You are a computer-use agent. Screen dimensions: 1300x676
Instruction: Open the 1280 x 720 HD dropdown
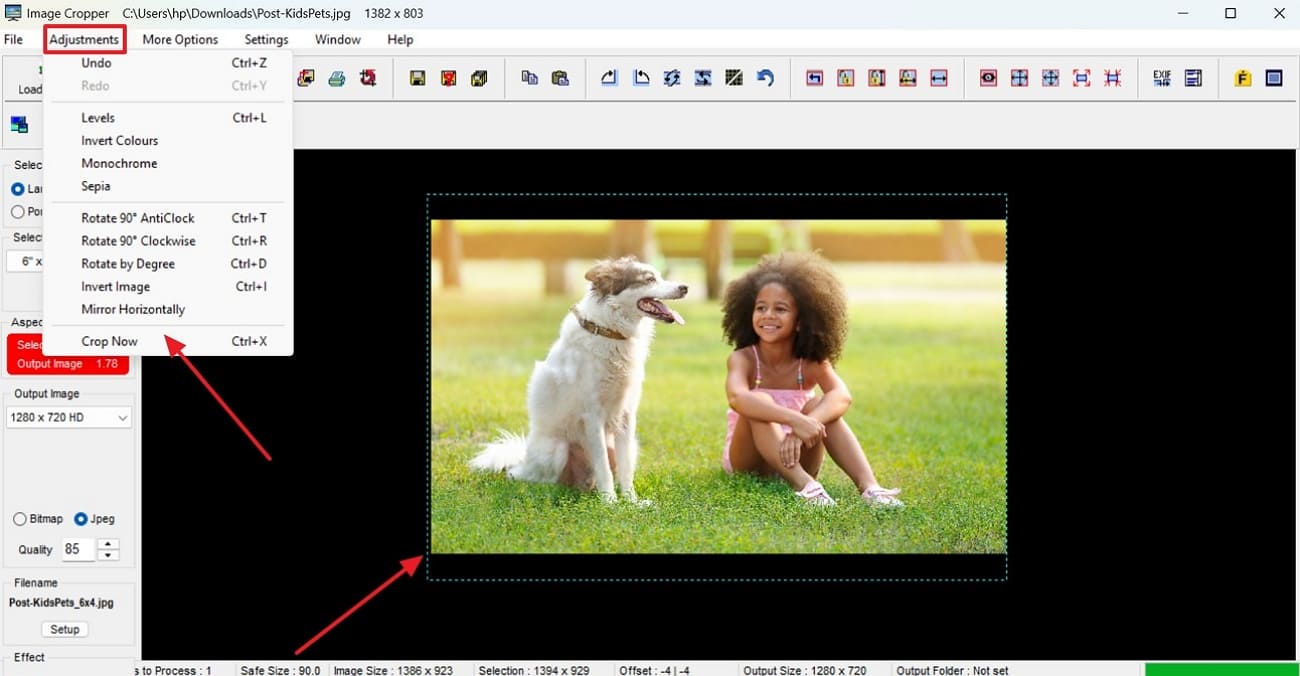tap(68, 417)
